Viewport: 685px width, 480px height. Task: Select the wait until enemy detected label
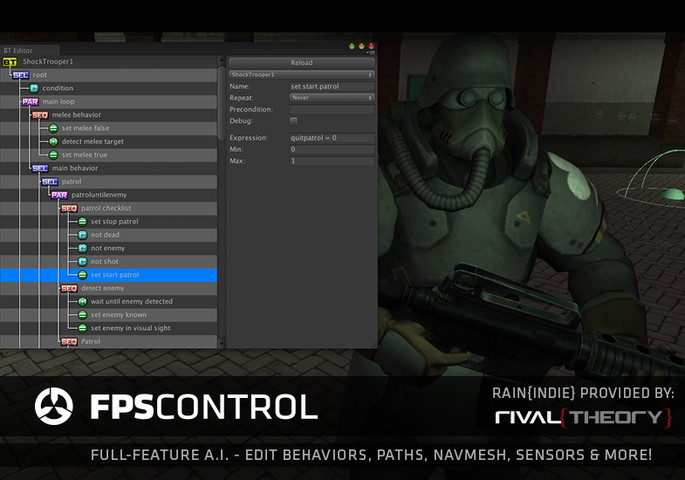coord(131,302)
